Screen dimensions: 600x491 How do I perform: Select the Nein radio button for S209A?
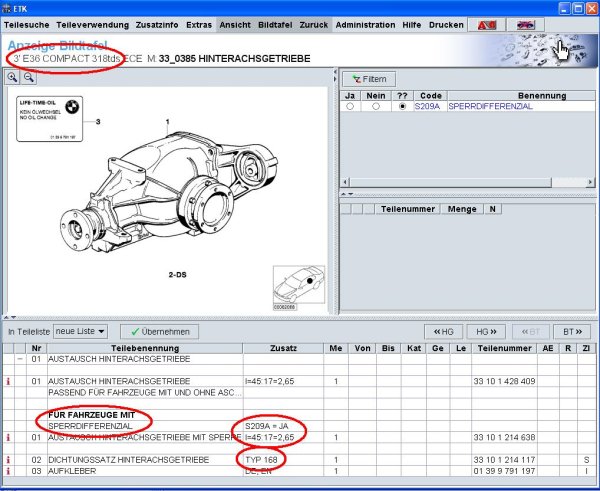375,106
